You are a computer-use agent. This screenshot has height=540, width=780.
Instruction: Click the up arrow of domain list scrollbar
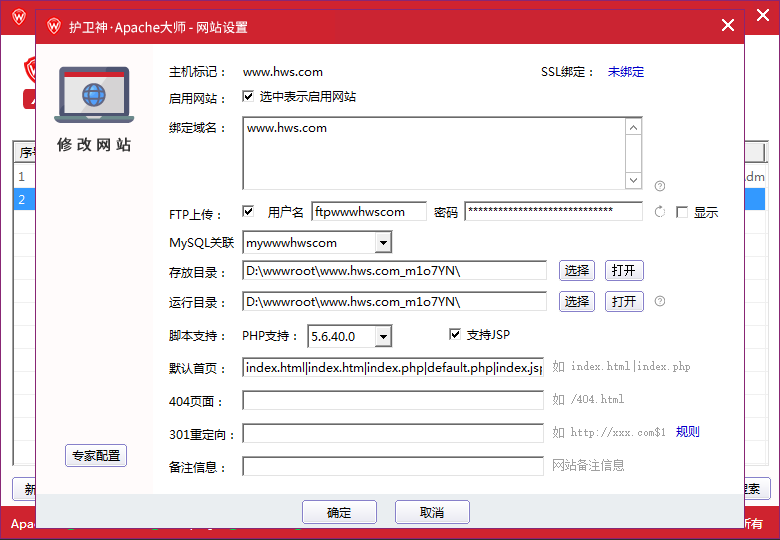633,128
